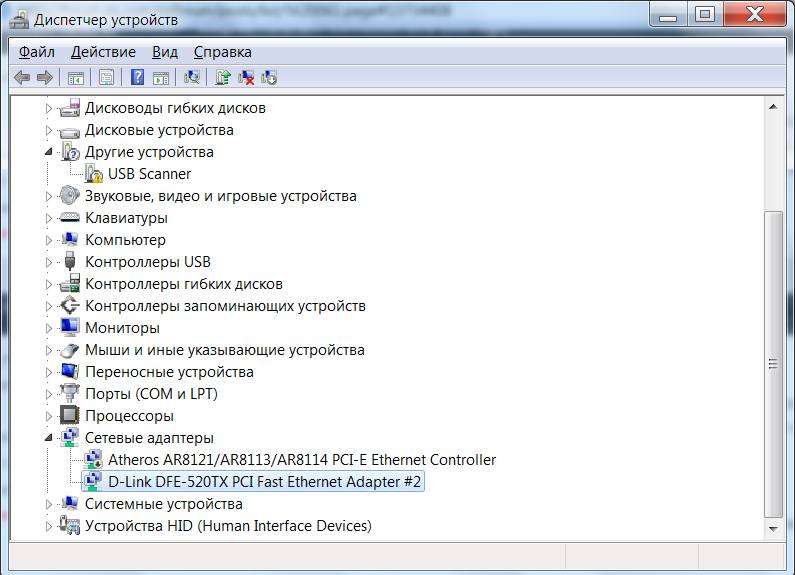The image size is (795, 575).
Task: Select Контроллеры гибких дисков label
Action: [x=184, y=284]
